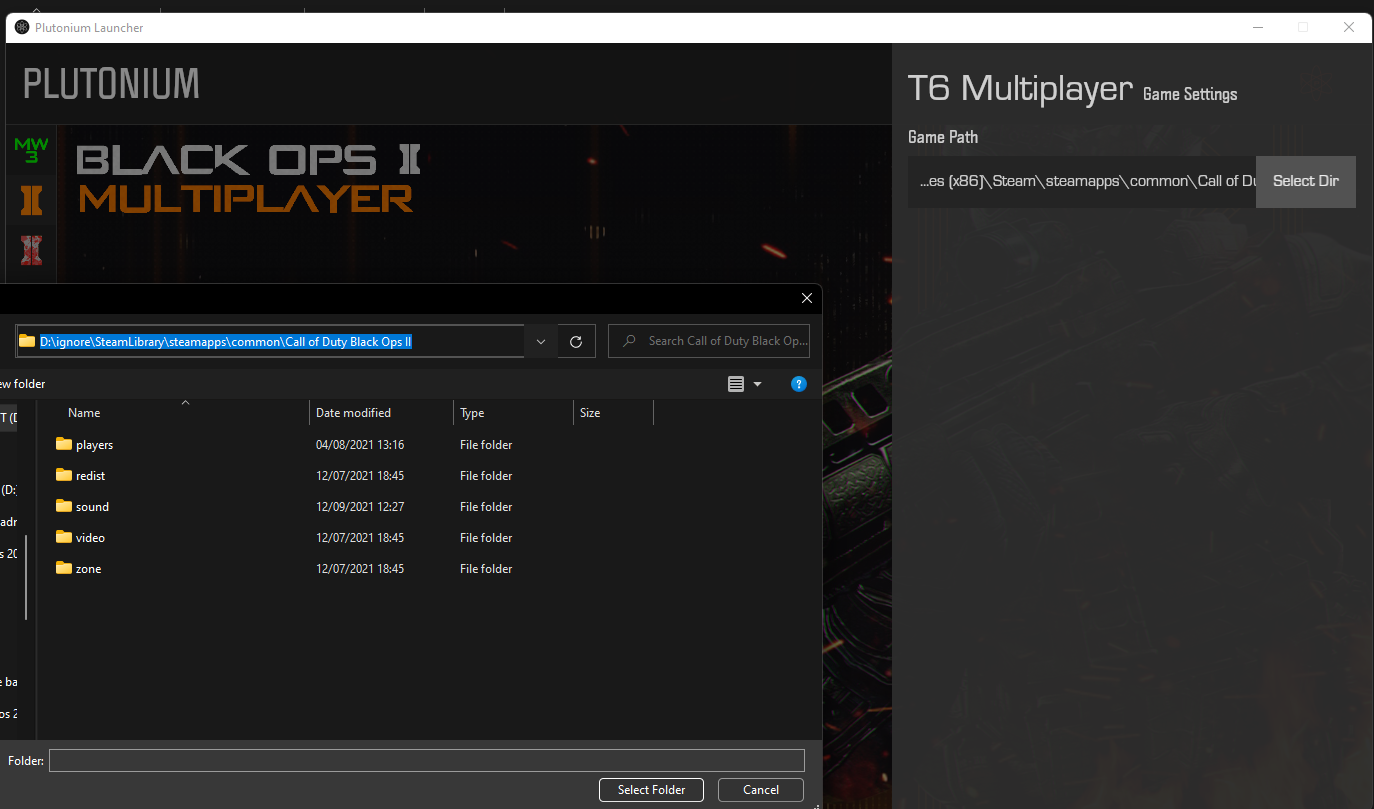Select the redist folder name

pyautogui.click(x=90, y=476)
